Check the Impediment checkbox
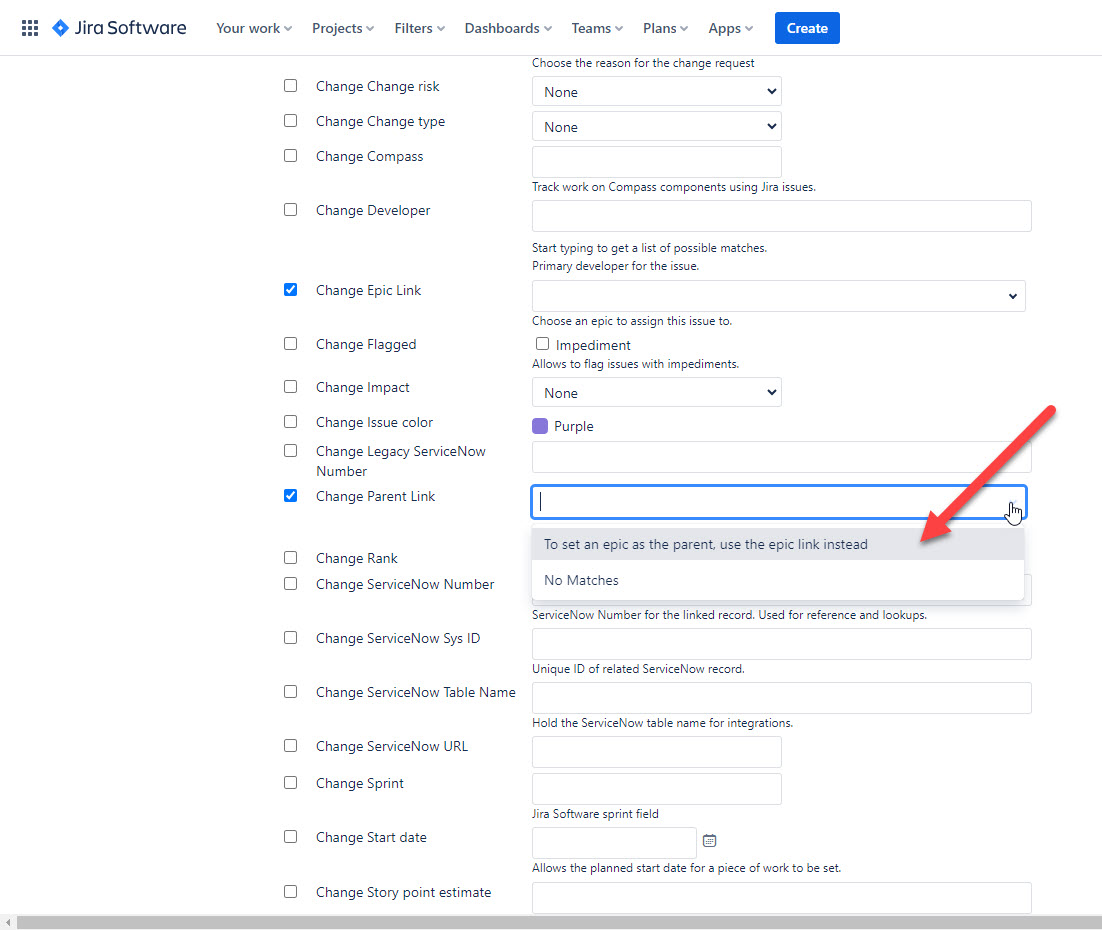 click(x=542, y=343)
